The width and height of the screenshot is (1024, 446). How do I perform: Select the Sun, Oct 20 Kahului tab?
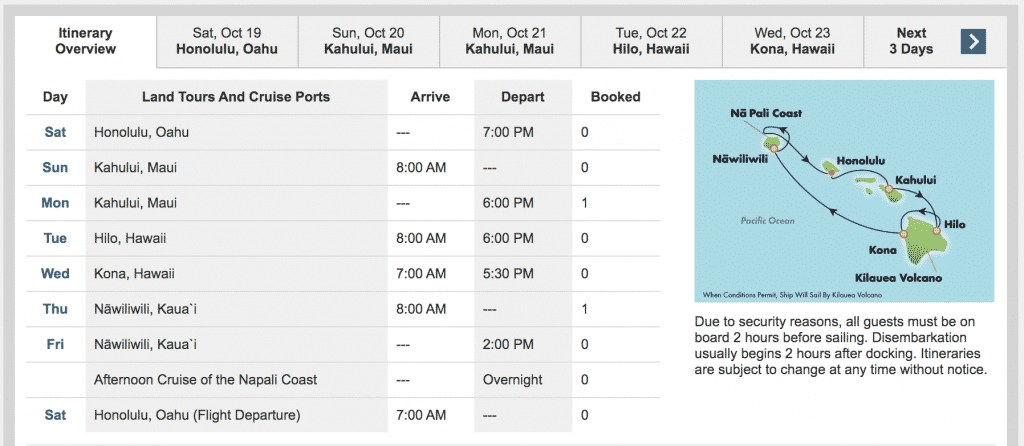pyautogui.click(x=368, y=41)
